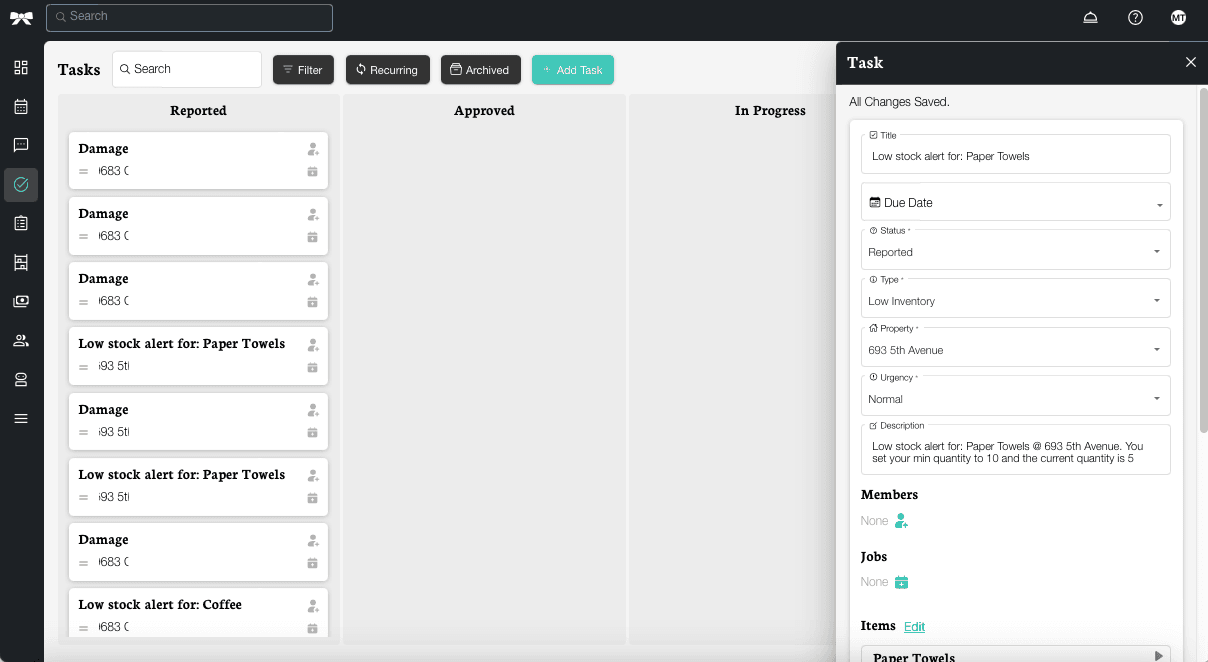This screenshot has height=662, width=1208.
Task: Open the Urgency dropdown showing Normal
Action: (1015, 399)
